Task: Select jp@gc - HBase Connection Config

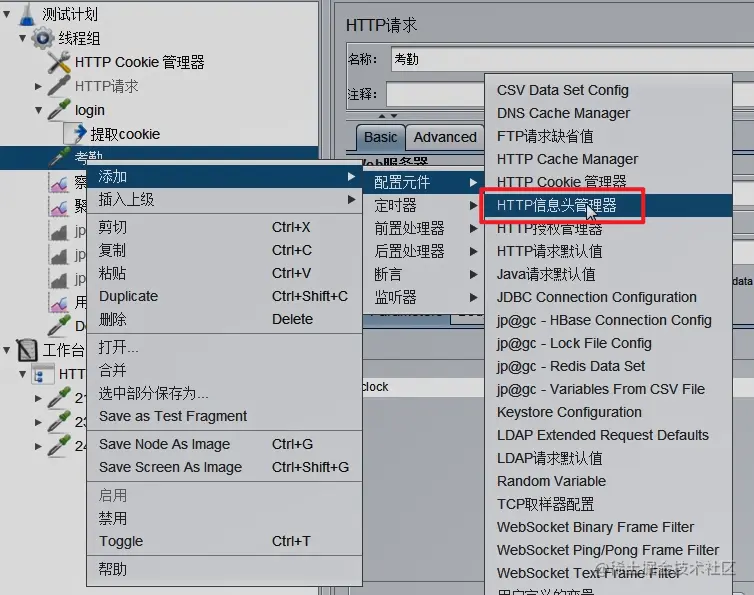Action: [608, 320]
